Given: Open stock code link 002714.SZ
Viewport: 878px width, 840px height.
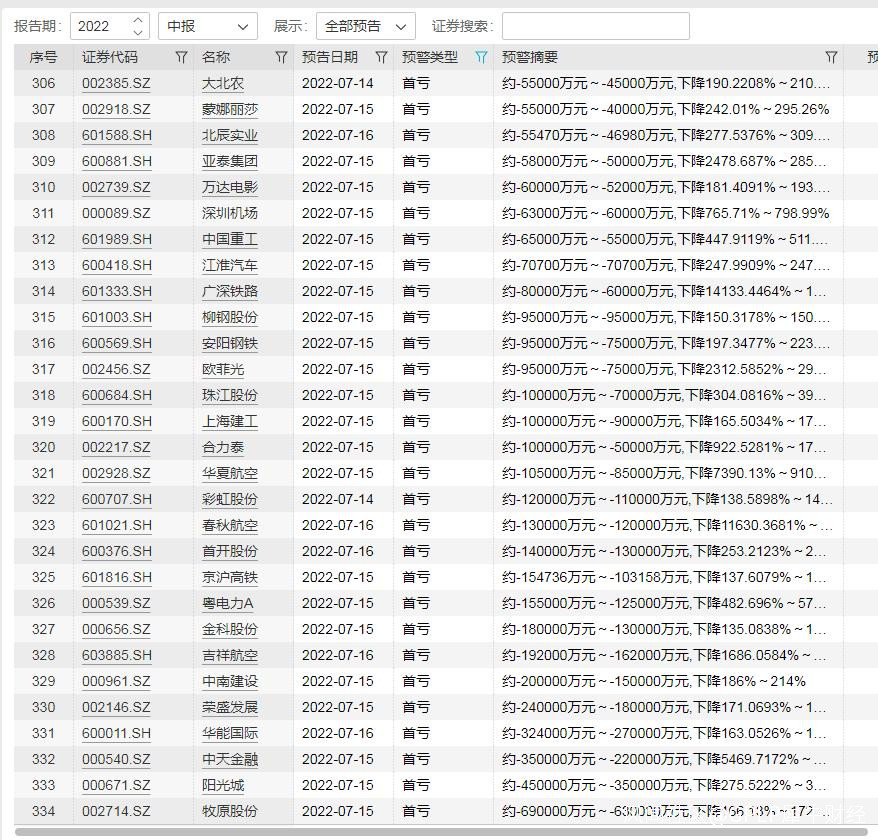Looking at the screenshot, I should click(116, 811).
